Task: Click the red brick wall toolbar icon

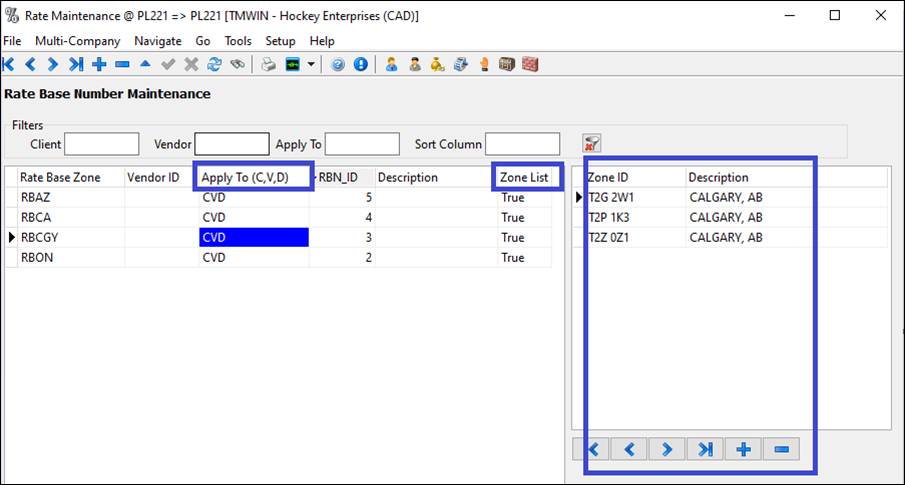Action: 530,64
